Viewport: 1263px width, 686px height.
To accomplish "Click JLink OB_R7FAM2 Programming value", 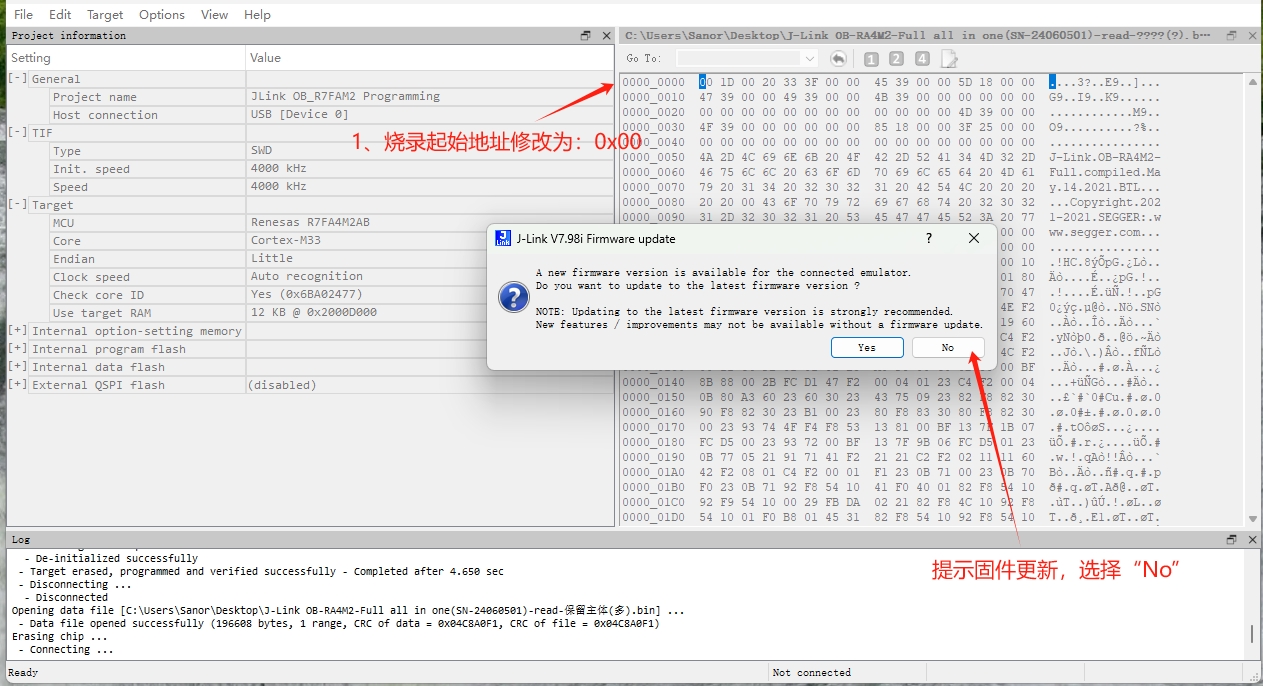I will click(x=345, y=97).
